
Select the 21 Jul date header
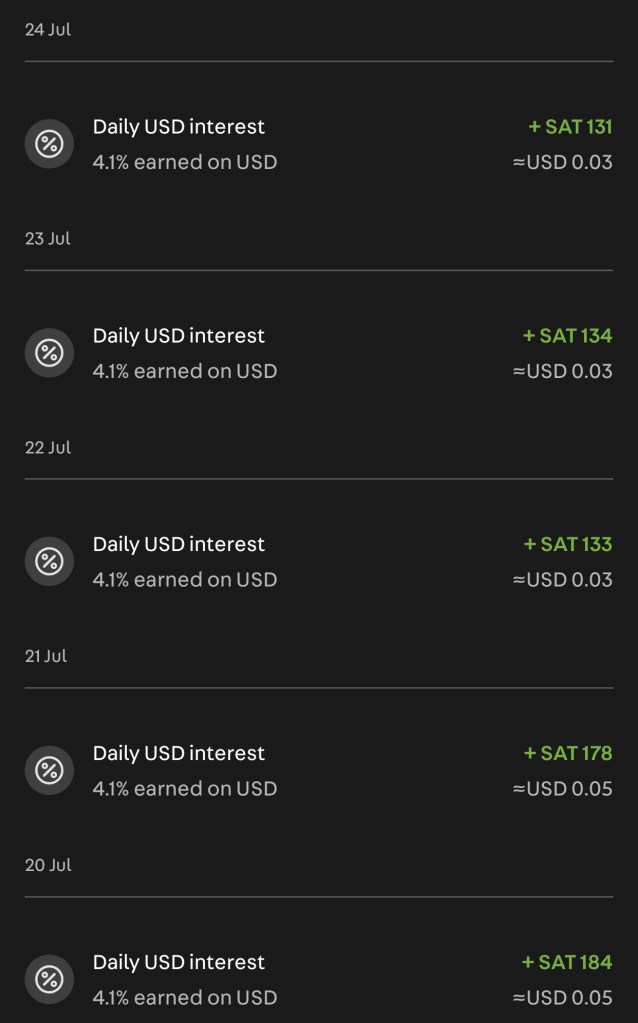(x=46, y=657)
